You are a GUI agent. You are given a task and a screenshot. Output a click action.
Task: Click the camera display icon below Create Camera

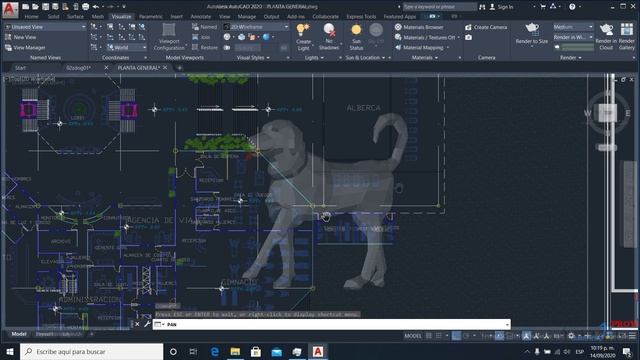[x=468, y=37]
